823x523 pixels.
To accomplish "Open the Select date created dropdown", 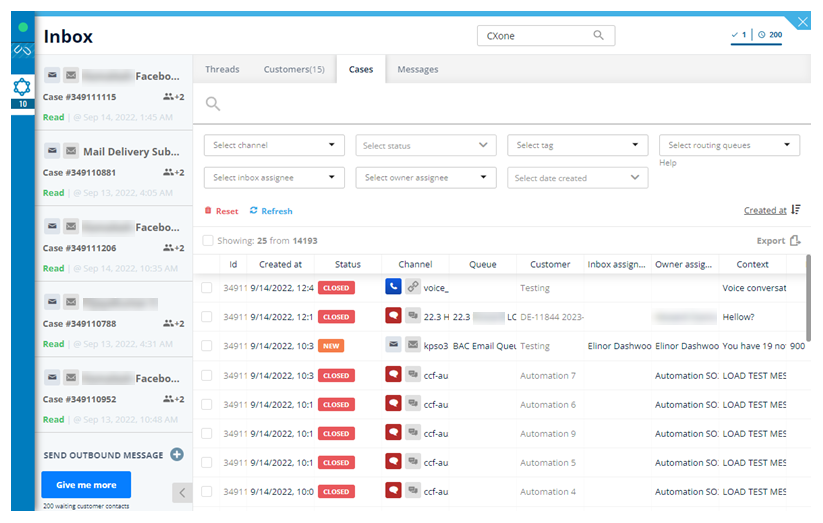I will point(577,177).
